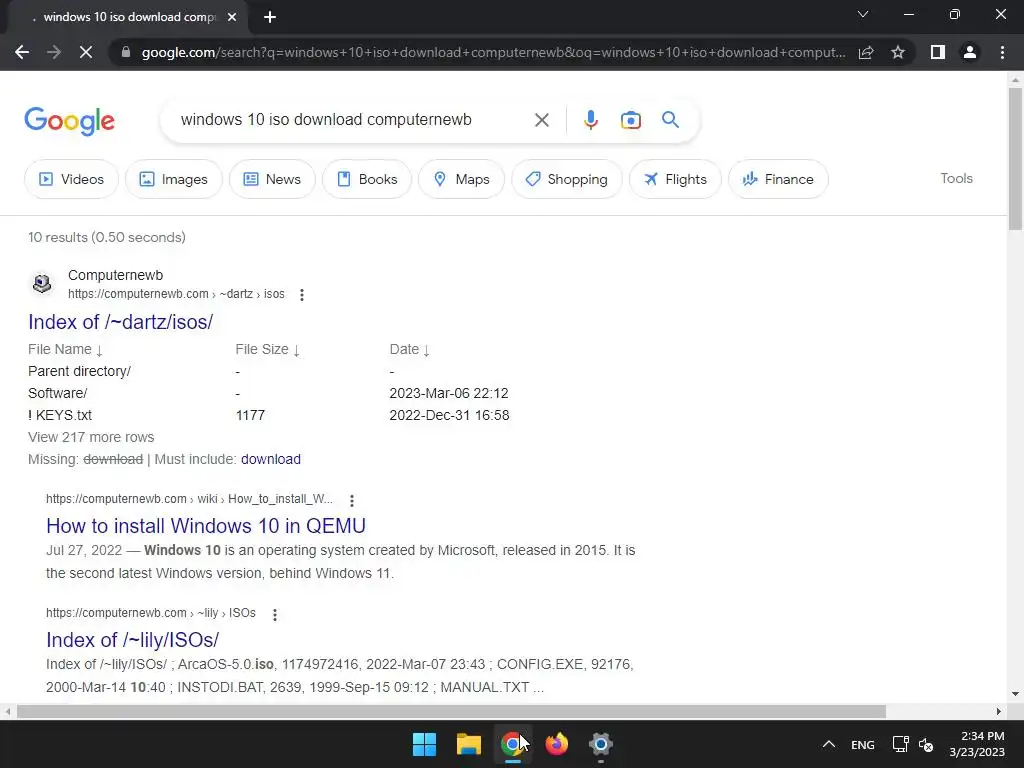Search by image camera icon
Image resolution: width=1024 pixels, height=768 pixels.
pyautogui.click(x=630, y=120)
